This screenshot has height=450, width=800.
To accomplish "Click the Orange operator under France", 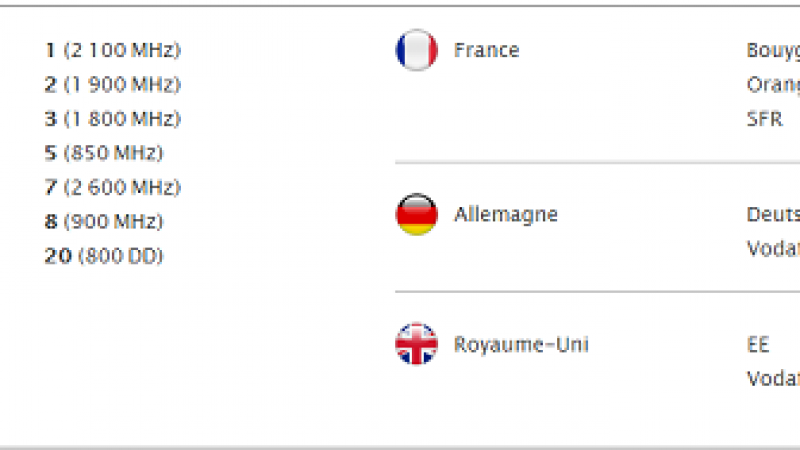I will pos(773,85).
